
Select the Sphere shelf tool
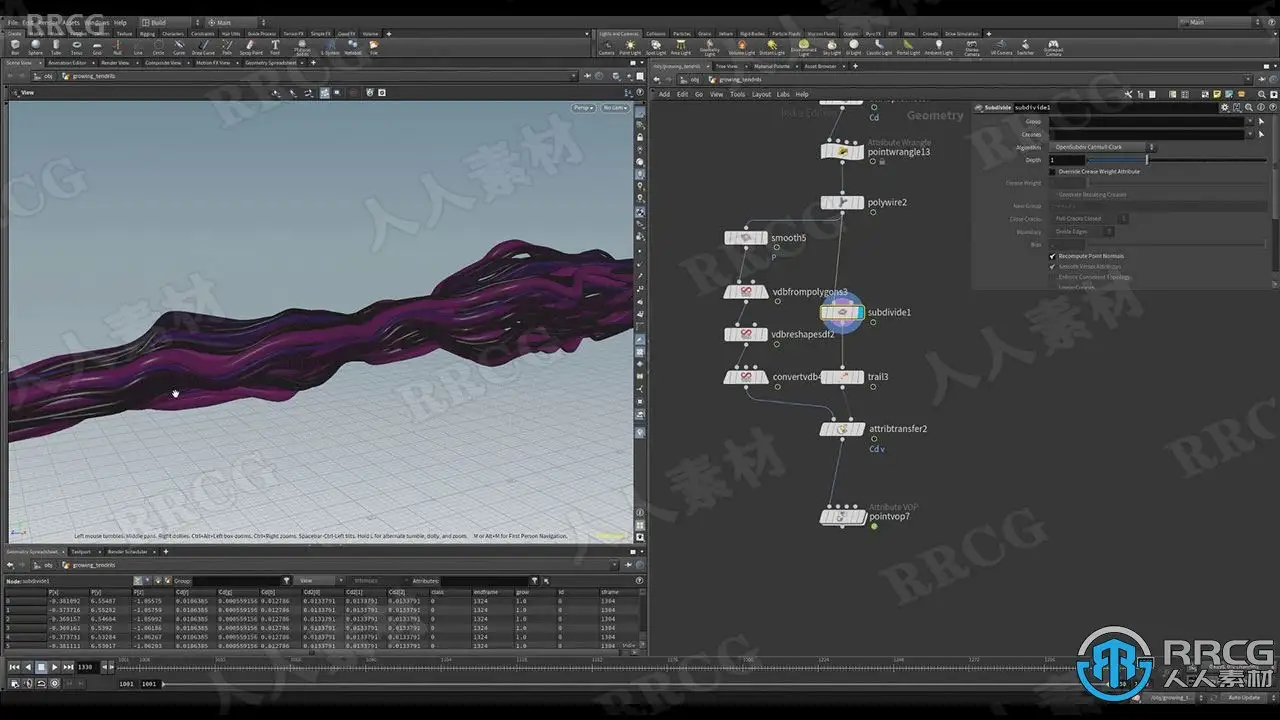pyautogui.click(x=35, y=46)
